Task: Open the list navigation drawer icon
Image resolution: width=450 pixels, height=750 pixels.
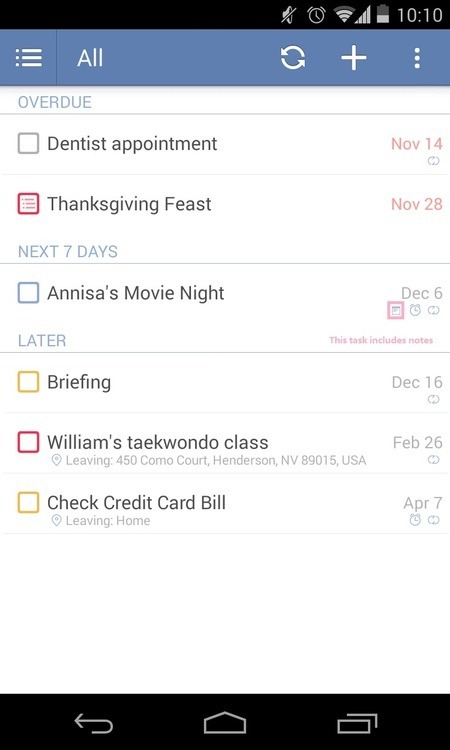Action: coord(29,58)
